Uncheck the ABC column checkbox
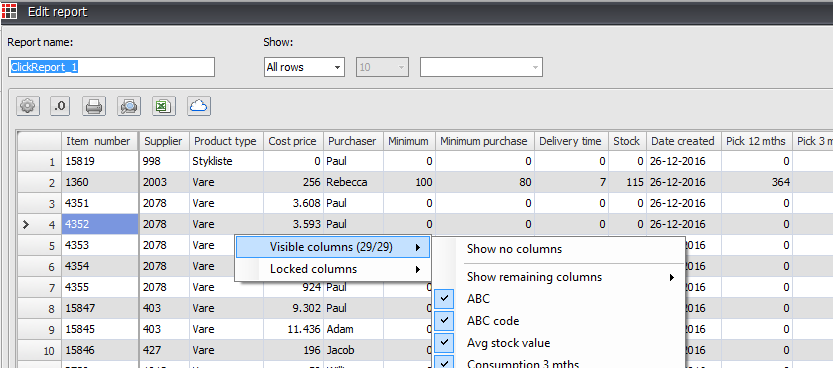The image size is (833, 368). click(x=444, y=299)
